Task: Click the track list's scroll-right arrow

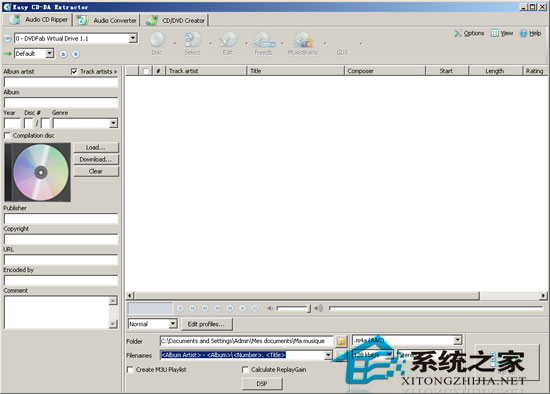Action: (x=543, y=296)
